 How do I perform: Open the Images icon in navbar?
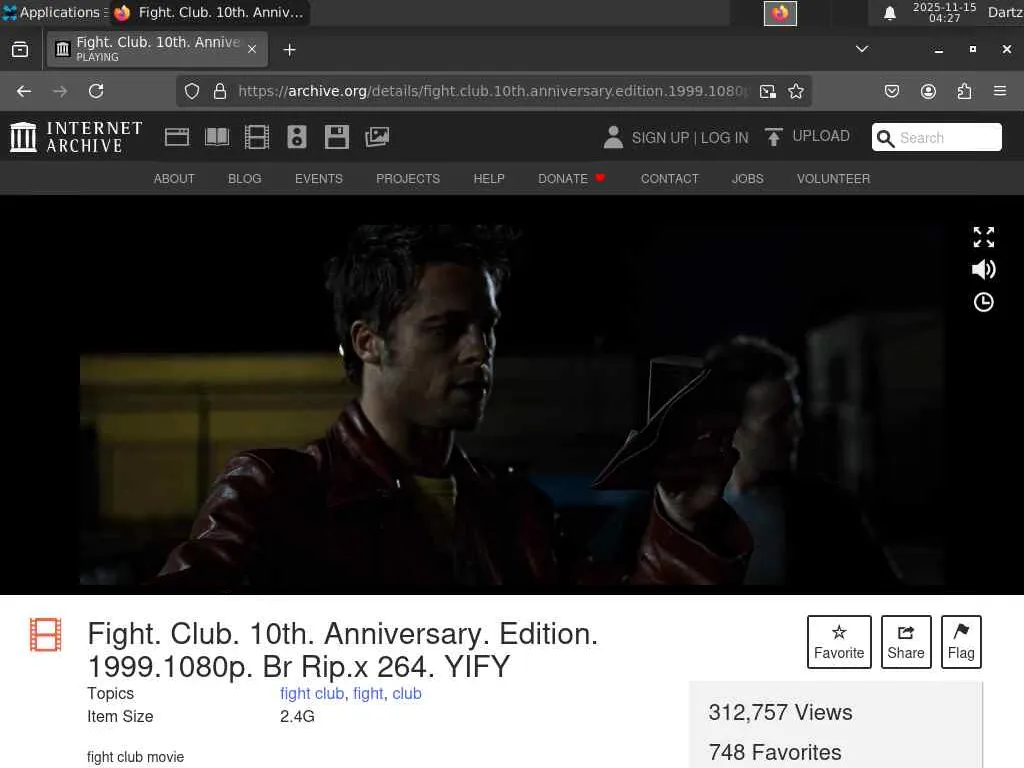pos(377,137)
